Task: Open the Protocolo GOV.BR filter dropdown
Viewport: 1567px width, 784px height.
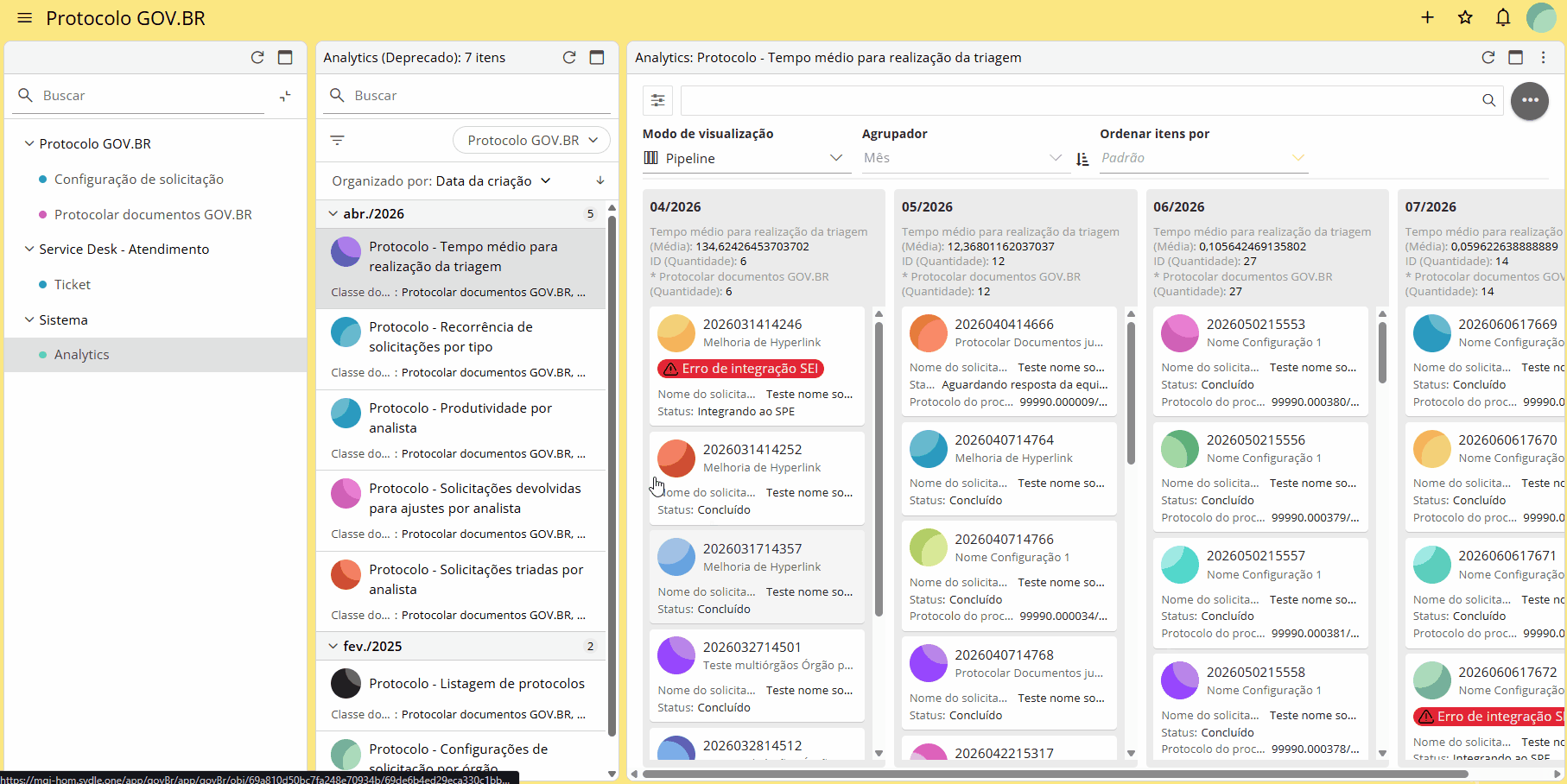Action: (x=531, y=140)
